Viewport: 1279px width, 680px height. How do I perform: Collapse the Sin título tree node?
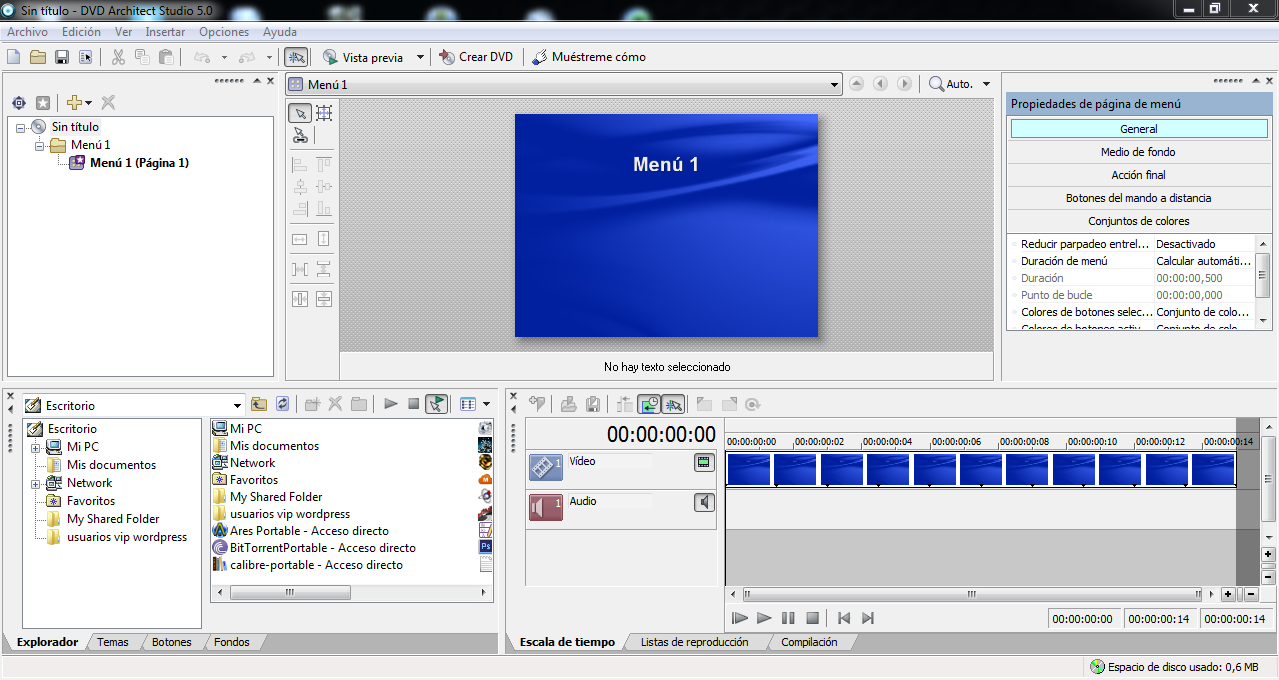(x=20, y=127)
